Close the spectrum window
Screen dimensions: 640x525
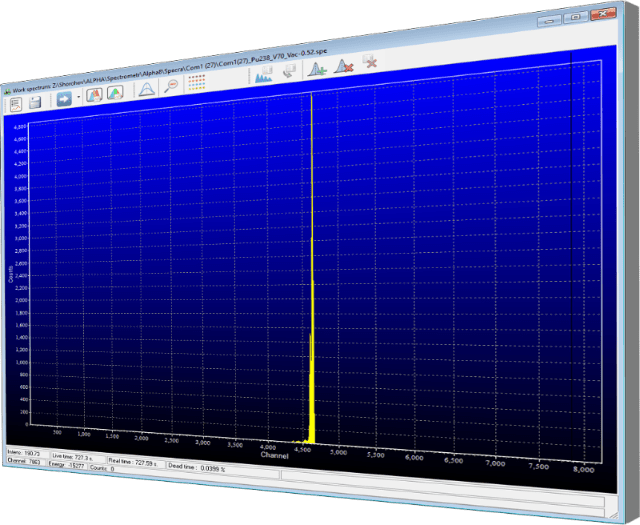(x=603, y=13)
